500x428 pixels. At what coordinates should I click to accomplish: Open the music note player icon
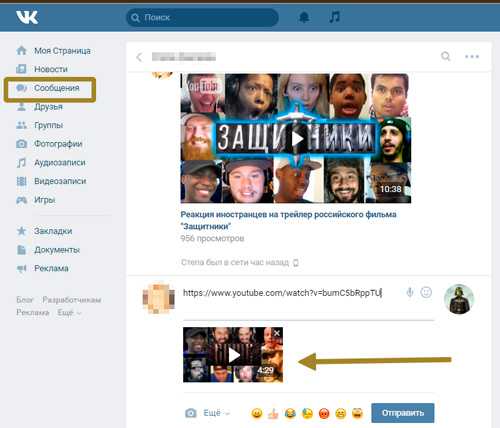pyautogui.click(x=334, y=17)
